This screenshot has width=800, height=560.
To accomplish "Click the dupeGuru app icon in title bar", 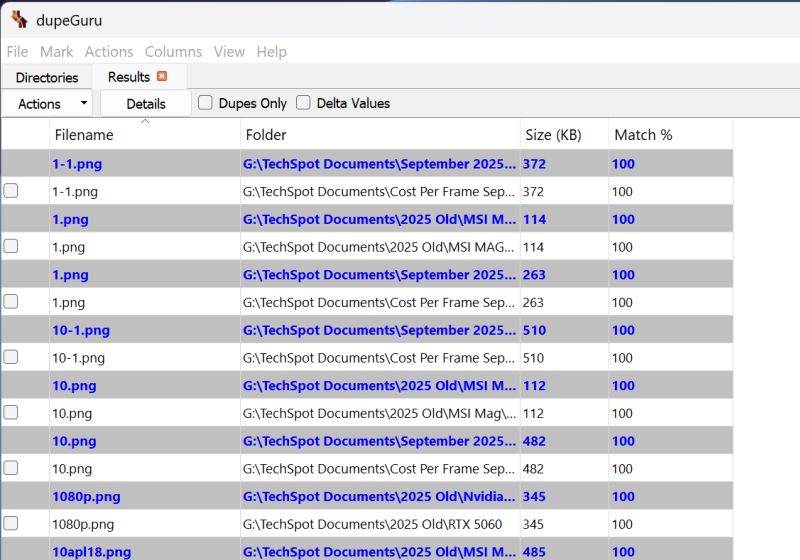I will [x=19, y=20].
